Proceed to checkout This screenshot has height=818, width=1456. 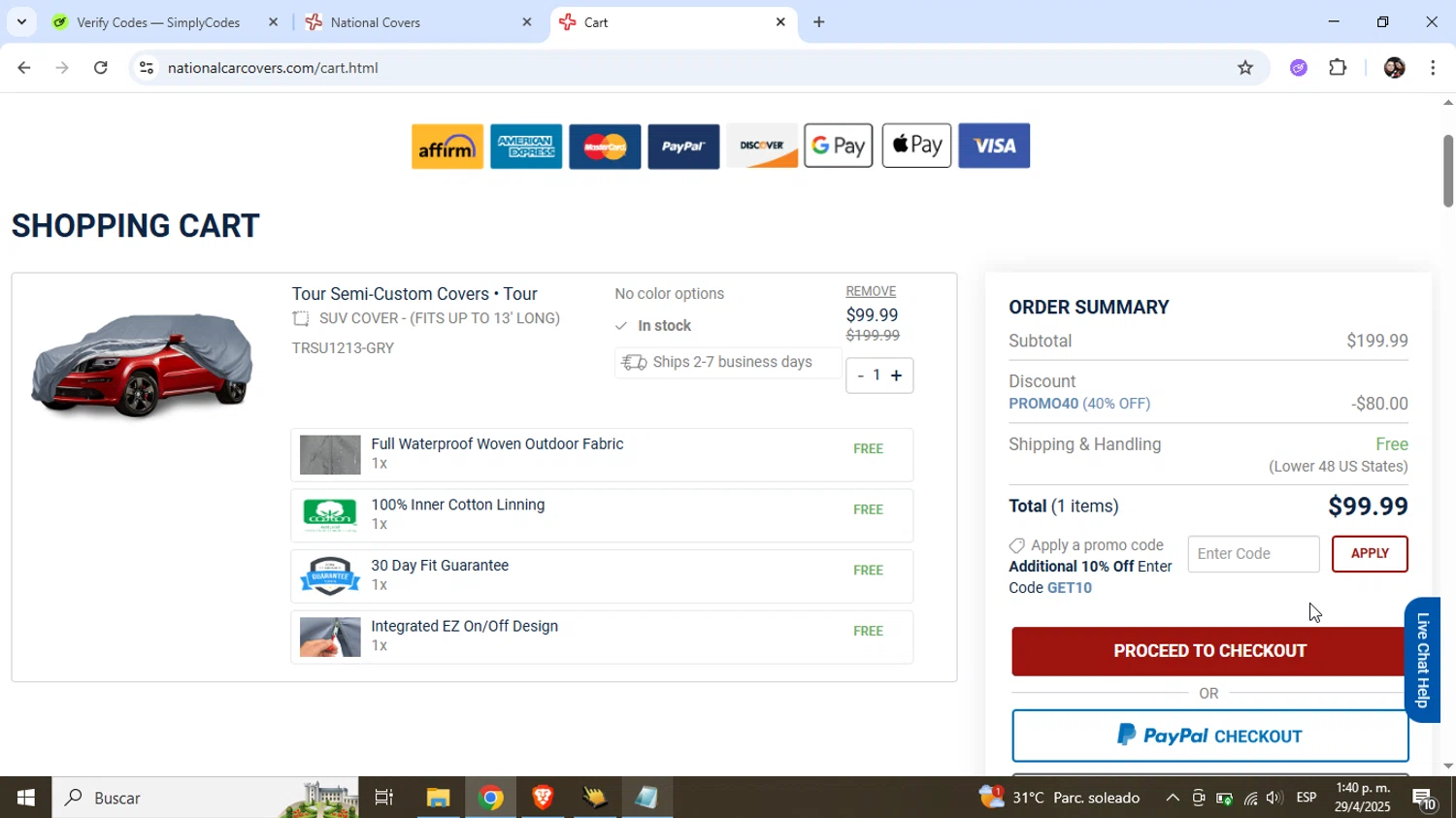click(x=1209, y=651)
